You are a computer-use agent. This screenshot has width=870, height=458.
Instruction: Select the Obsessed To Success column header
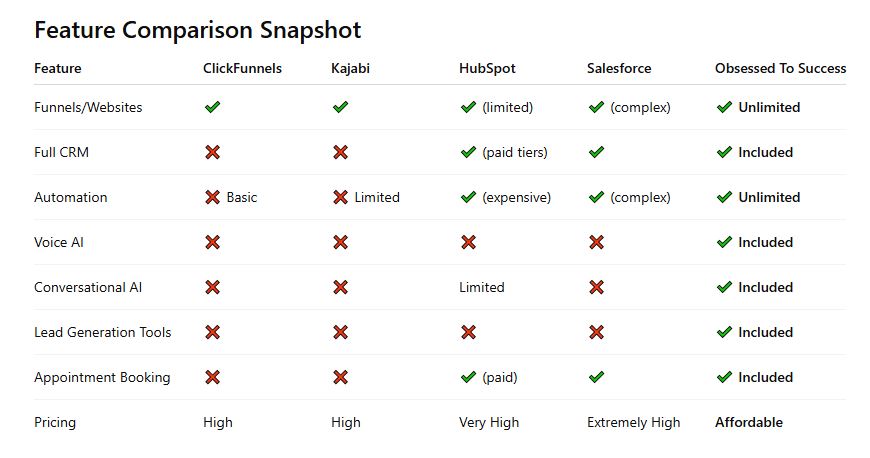coord(781,68)
